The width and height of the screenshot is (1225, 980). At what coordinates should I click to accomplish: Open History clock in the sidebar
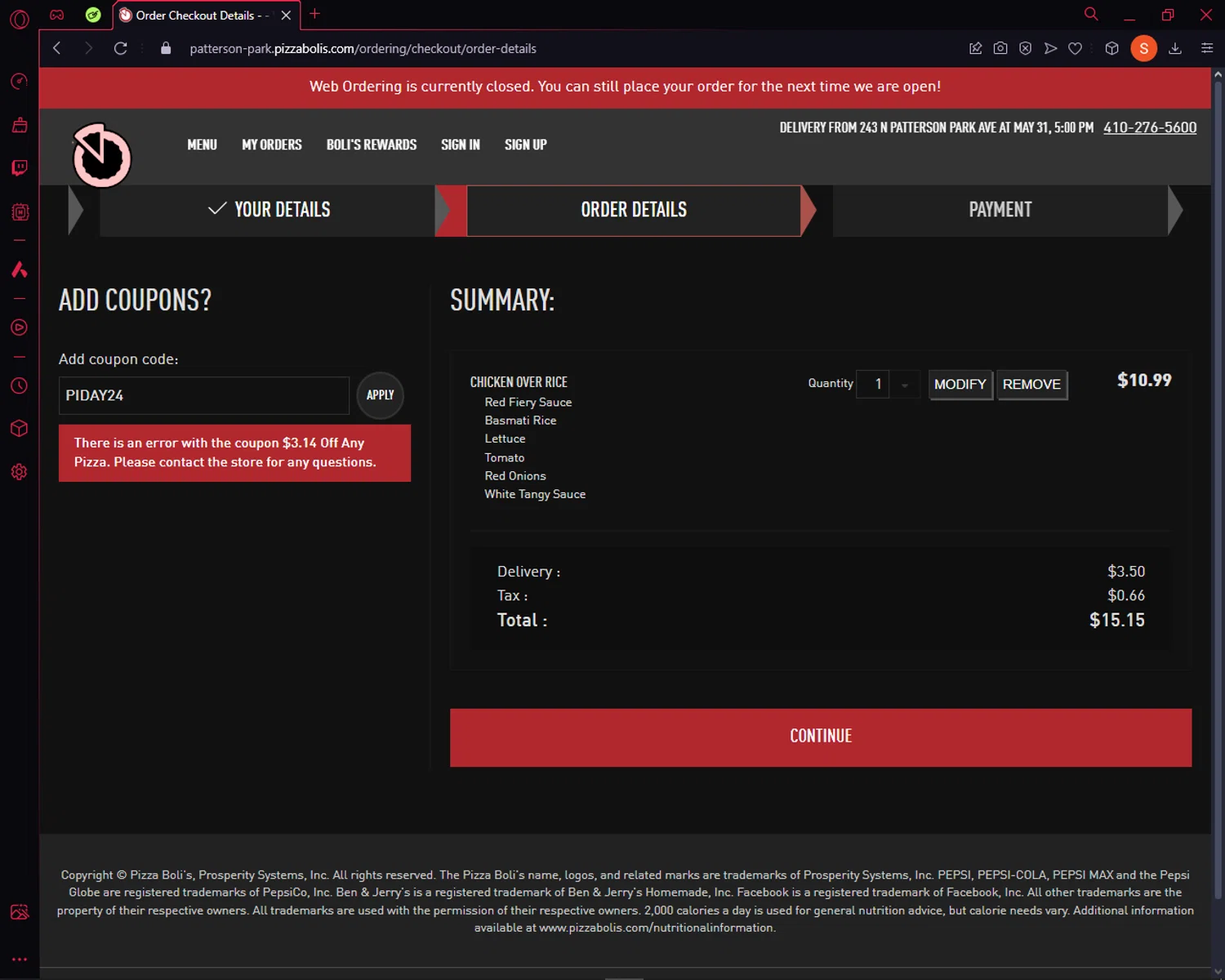pos(20,385)
